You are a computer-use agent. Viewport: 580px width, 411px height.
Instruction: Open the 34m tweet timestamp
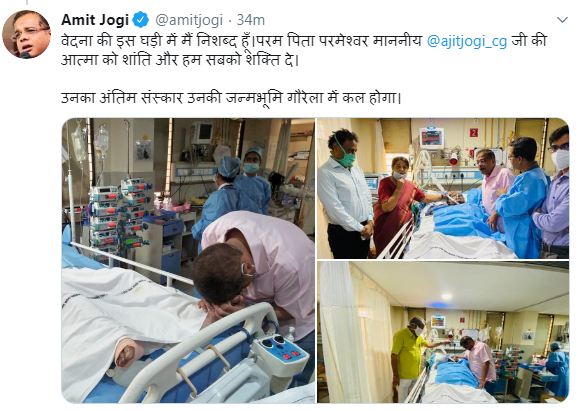coord(250,20)
